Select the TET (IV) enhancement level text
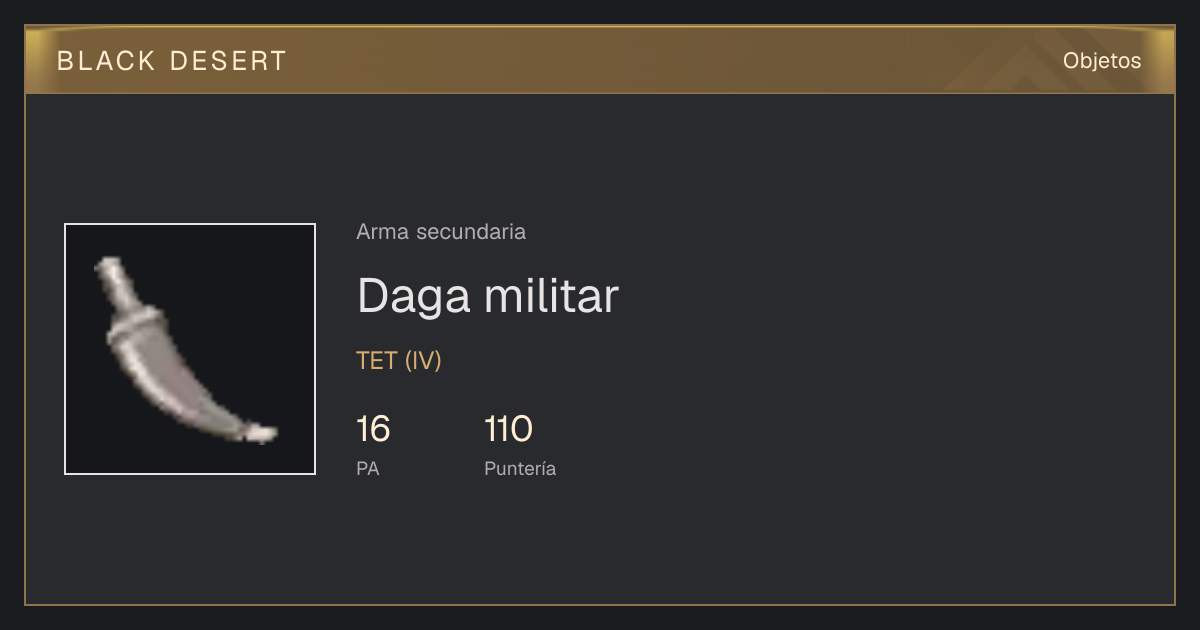This screenshot has width=1200, height=630. [399, 361]
